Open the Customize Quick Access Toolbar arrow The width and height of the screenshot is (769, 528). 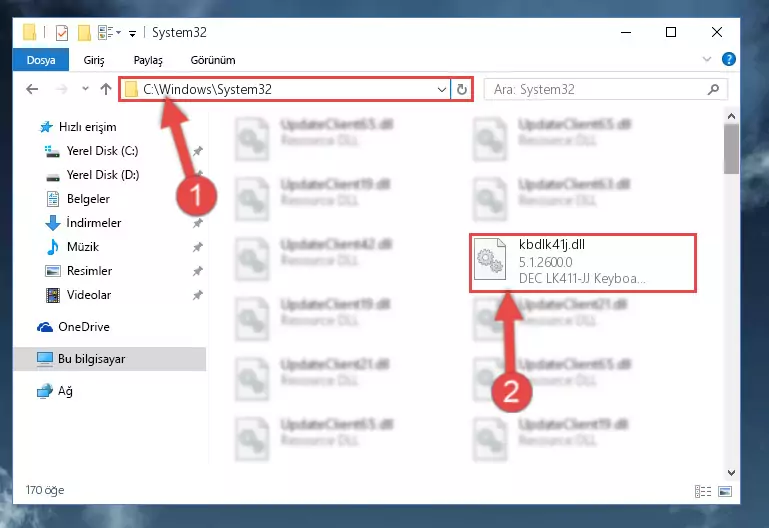[x=132, y=33]
